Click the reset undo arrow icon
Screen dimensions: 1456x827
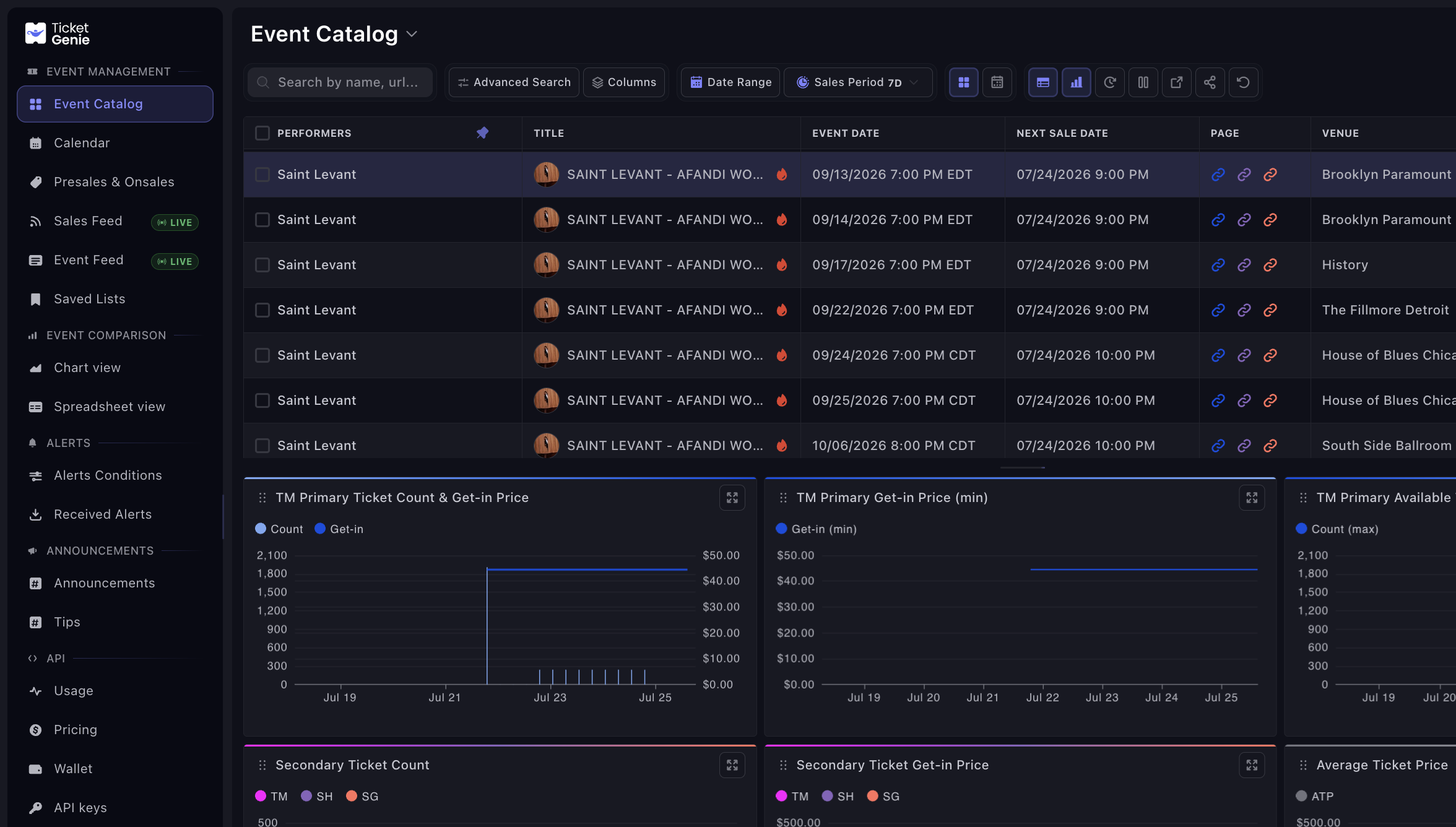tap(1243, 82)
